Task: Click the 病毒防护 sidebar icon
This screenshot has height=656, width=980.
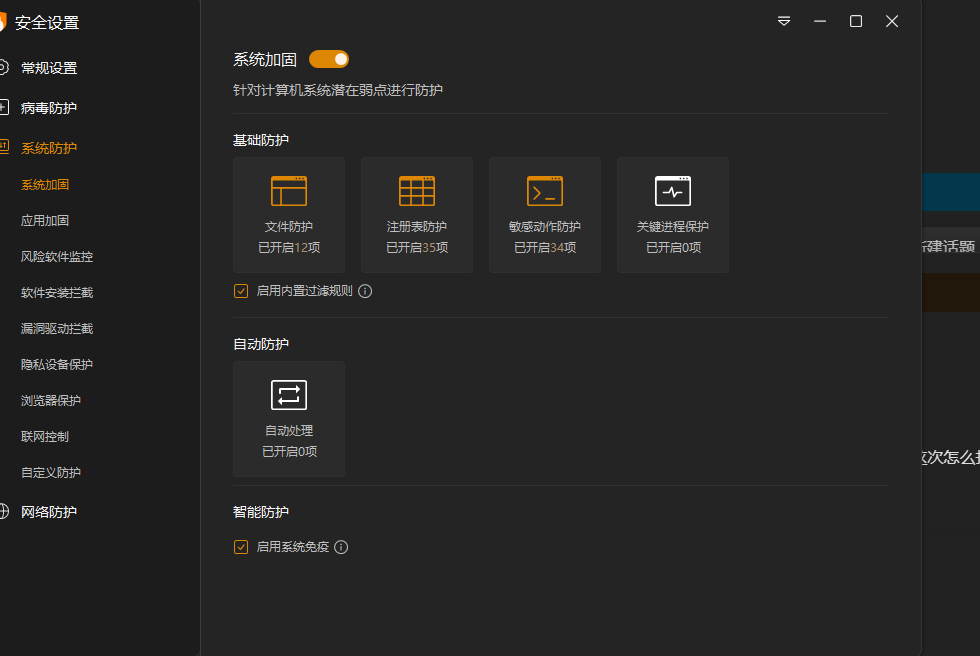Action: (x=4, y=107)
